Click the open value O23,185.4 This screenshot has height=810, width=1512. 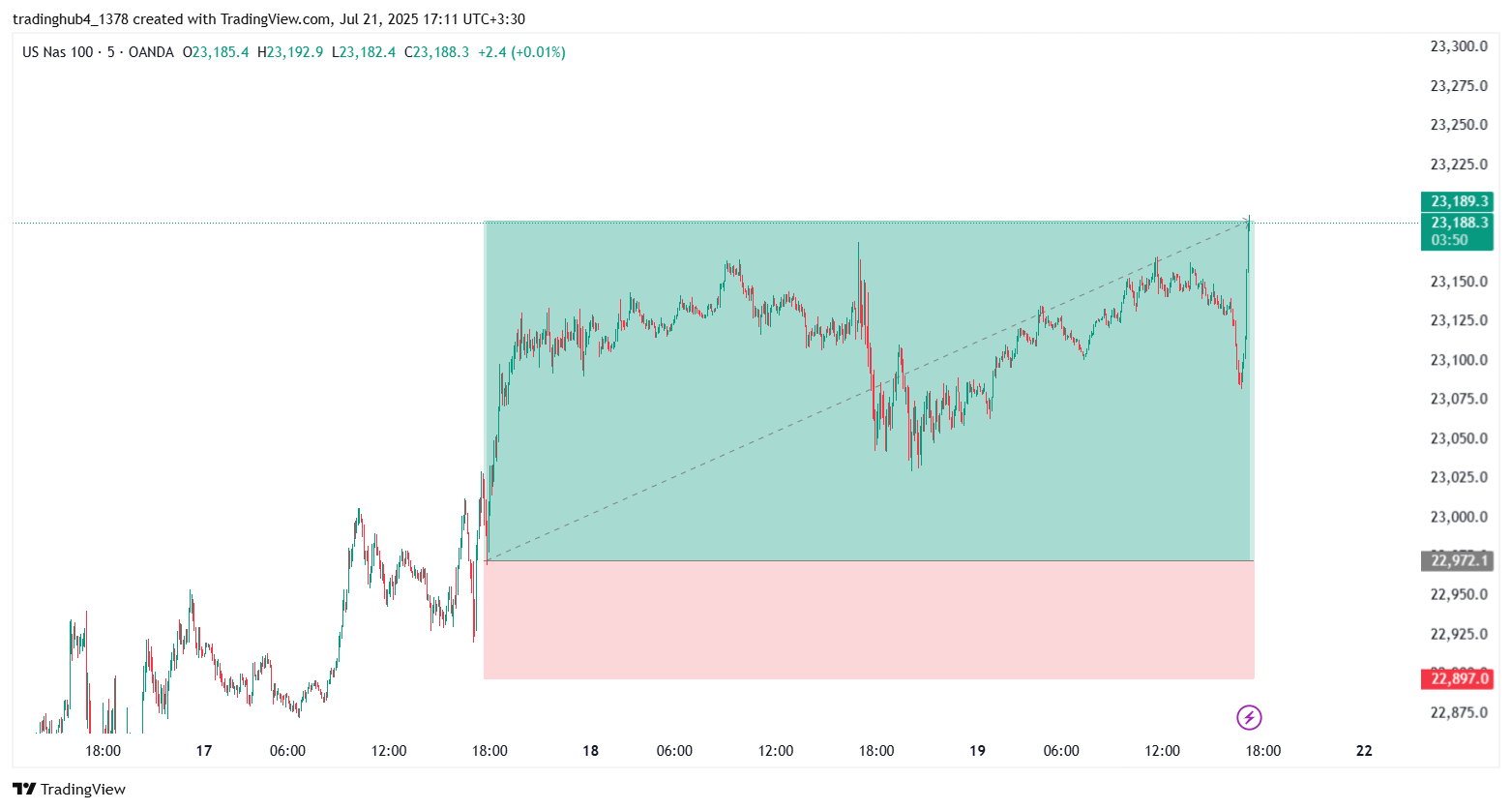point(216,52)
